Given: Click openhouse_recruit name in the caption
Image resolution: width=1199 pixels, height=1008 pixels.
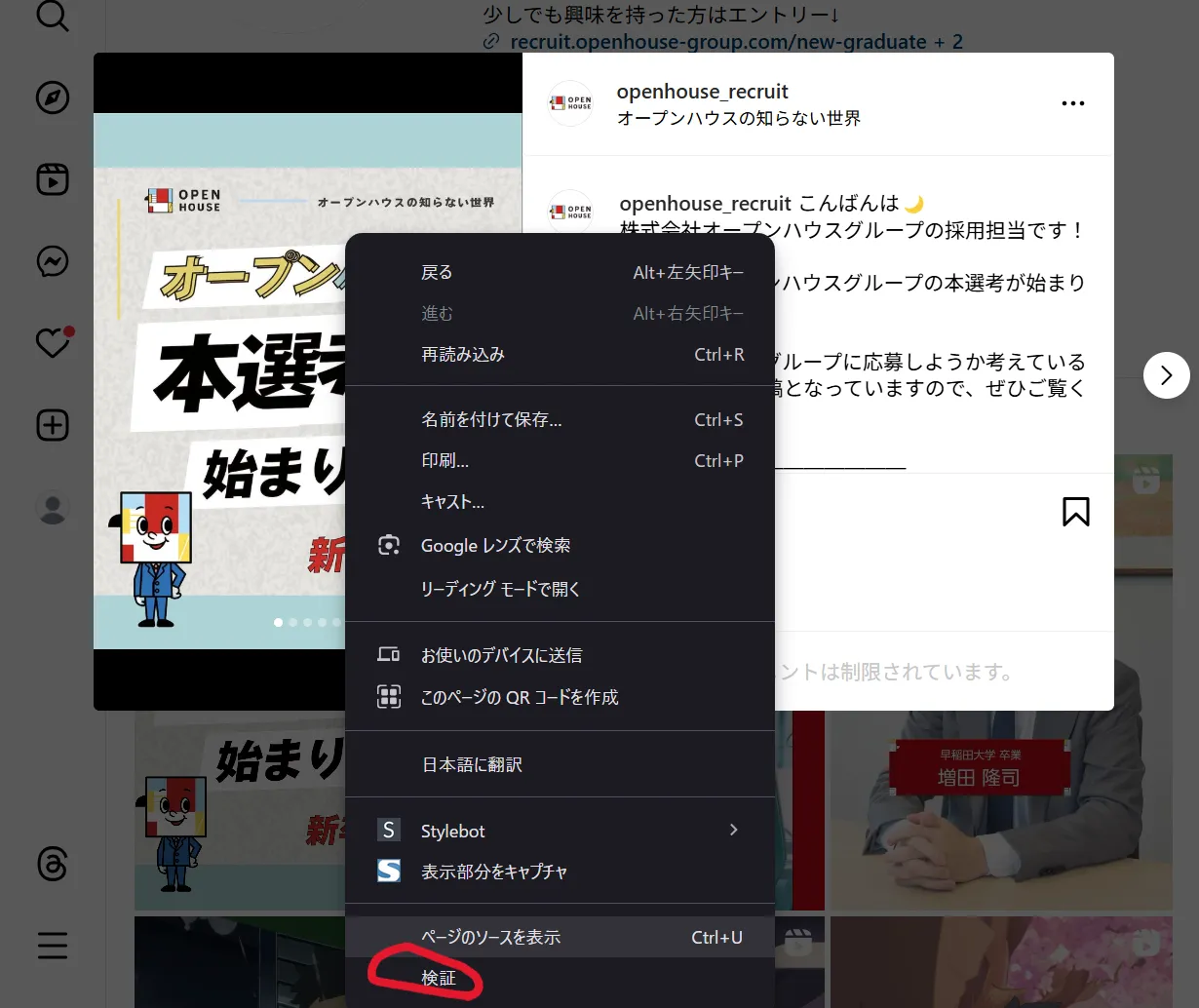Looking at the screenshot, I should pos(705,204).
